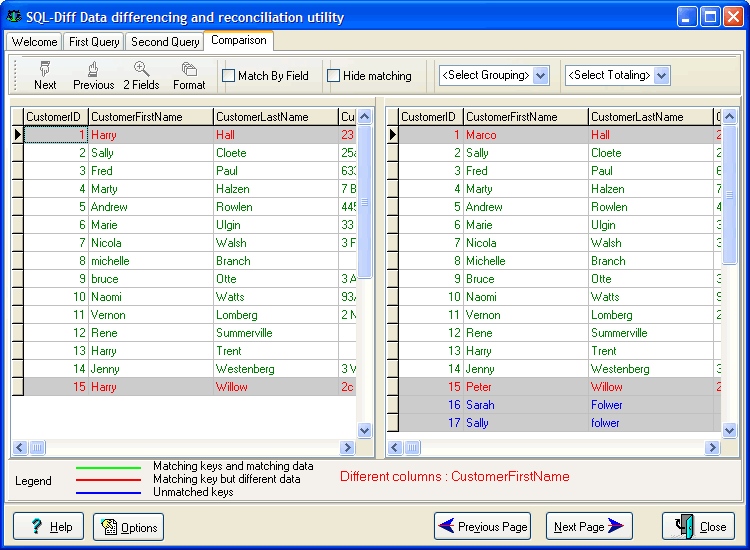
Task: Click CustomerLastName header in right grid
Action: [651, 117]
